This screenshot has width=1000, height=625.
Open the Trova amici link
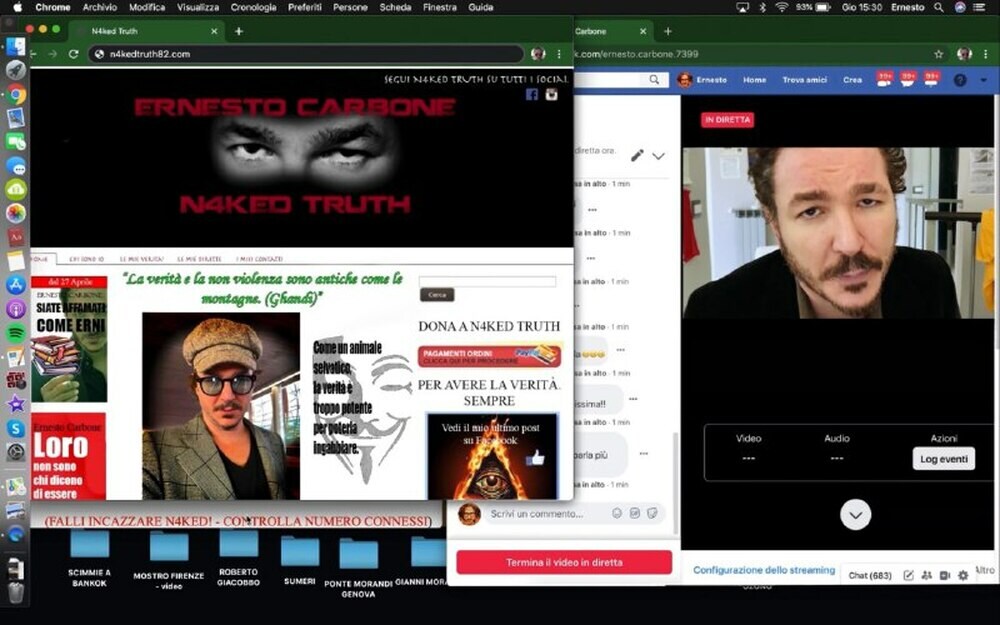(x=804, y=80)
